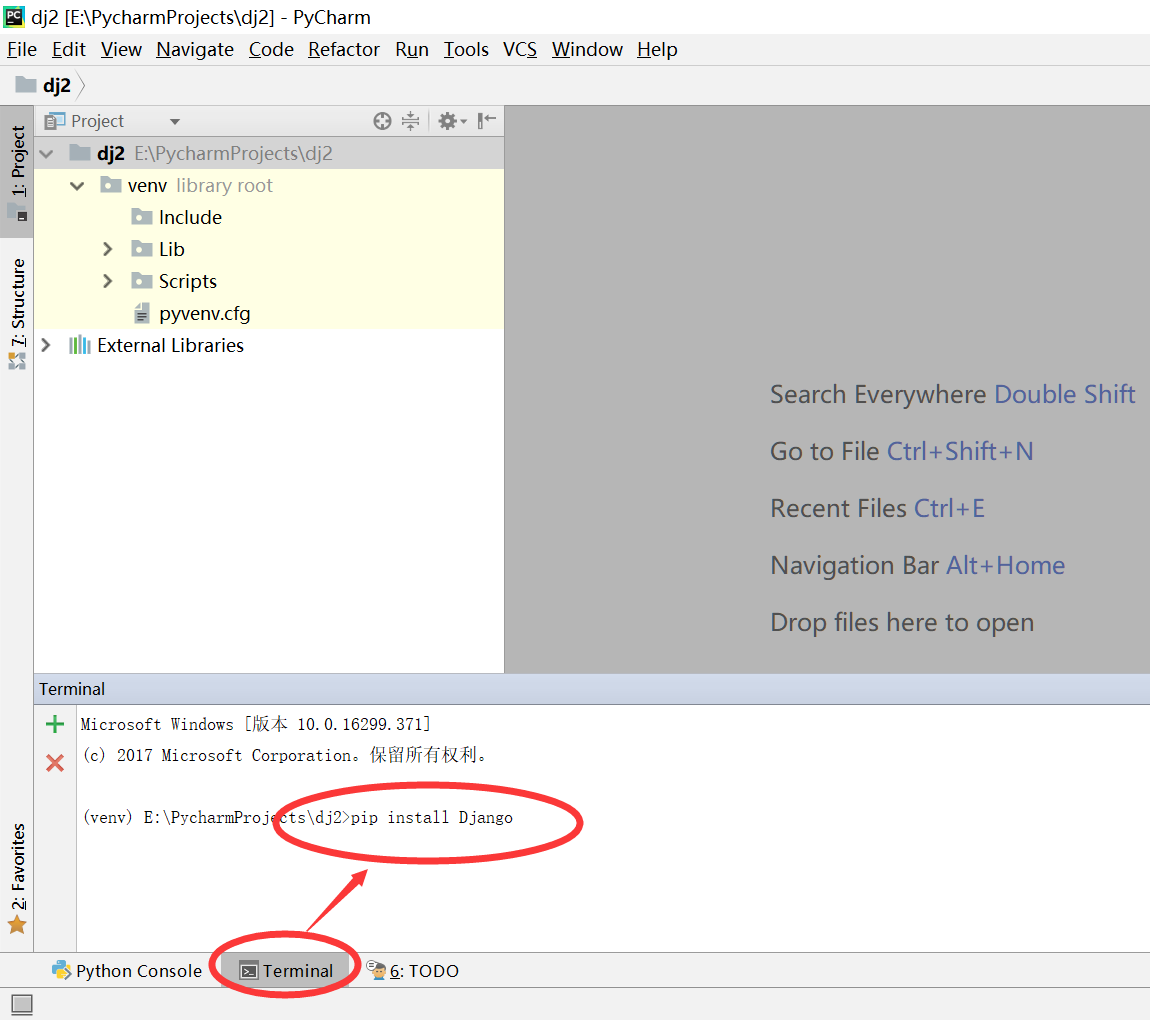Open the Help menu
The width and height of the screenshot is (1150, 1020).
tap(657, 50)
